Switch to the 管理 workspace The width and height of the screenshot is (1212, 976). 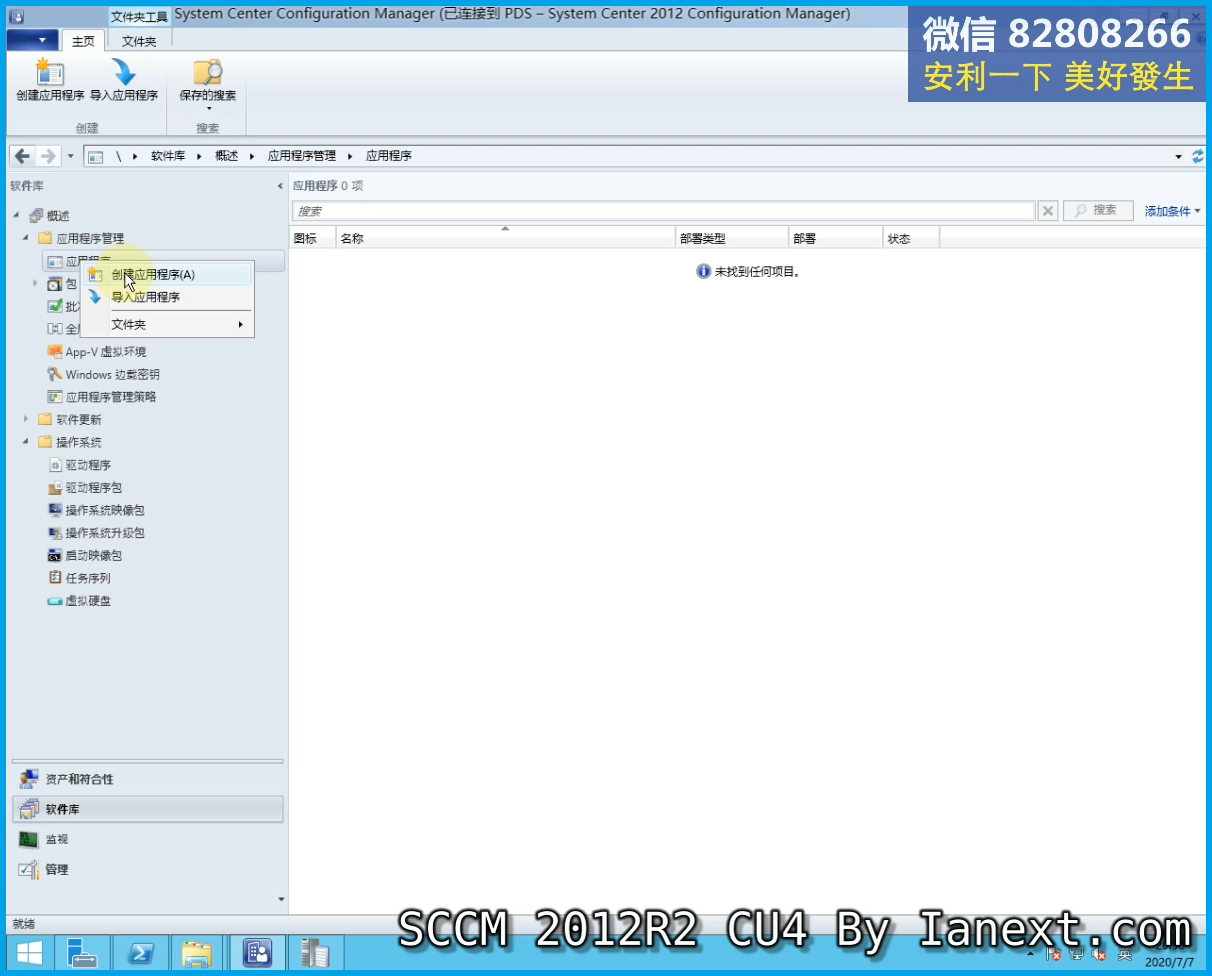[x=147, y=870]
